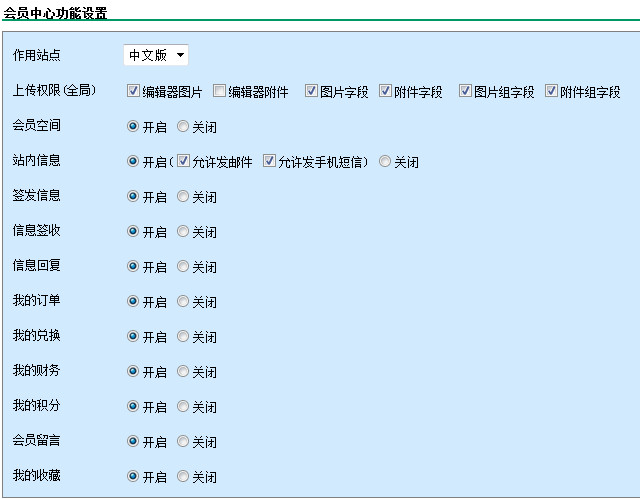Toggle the 允许发手机短信 checkbox
The height and width of the screenshot is (499, 640).
[269, 161]
